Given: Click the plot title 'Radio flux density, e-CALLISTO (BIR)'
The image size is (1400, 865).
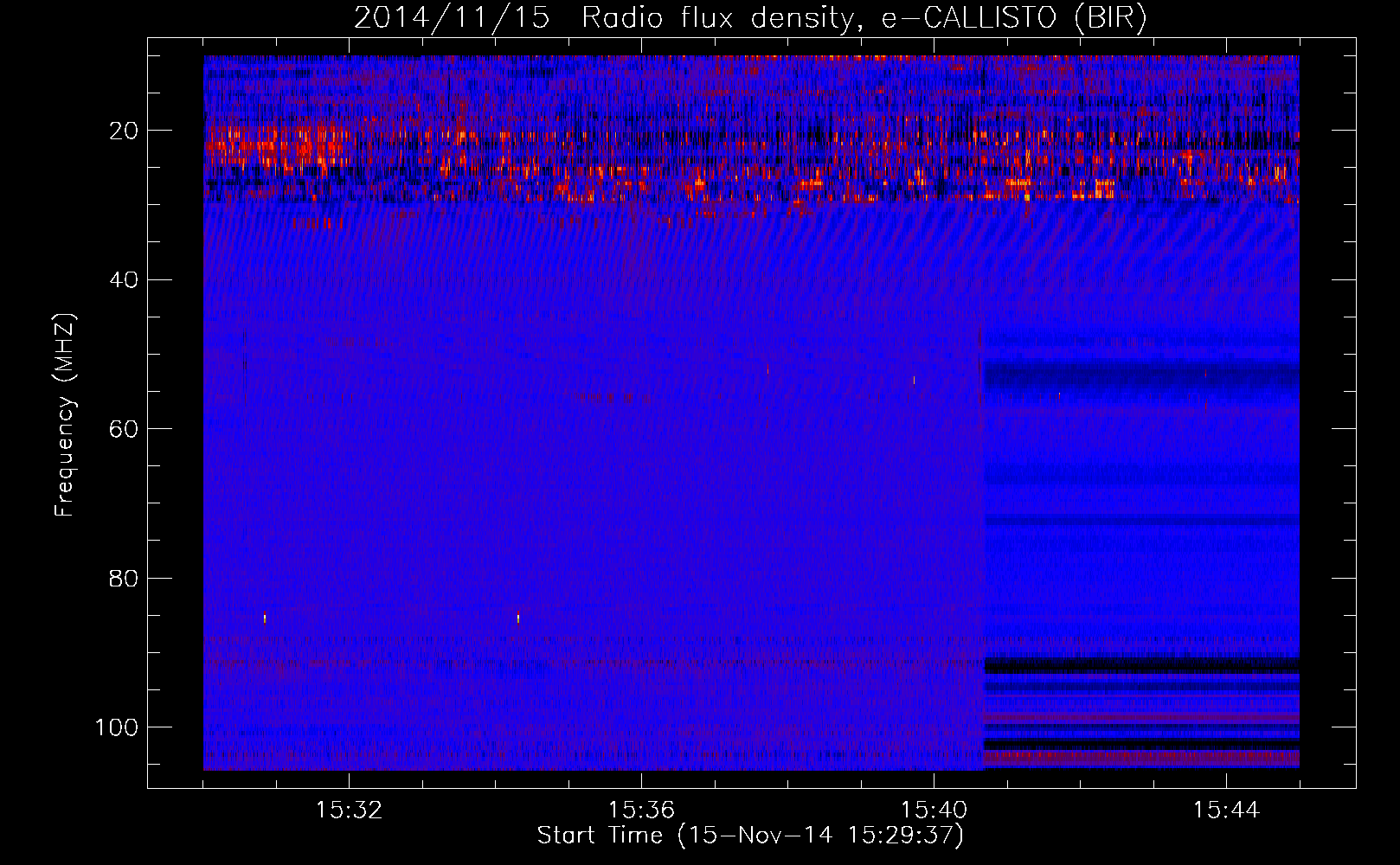Looking at the screenshot, I should click(864, 18).
